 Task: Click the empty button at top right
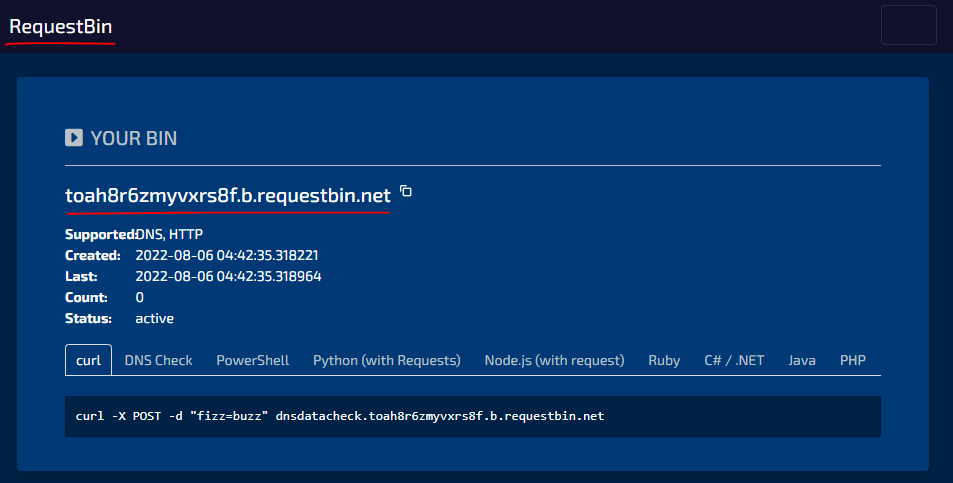click(909, 25)
